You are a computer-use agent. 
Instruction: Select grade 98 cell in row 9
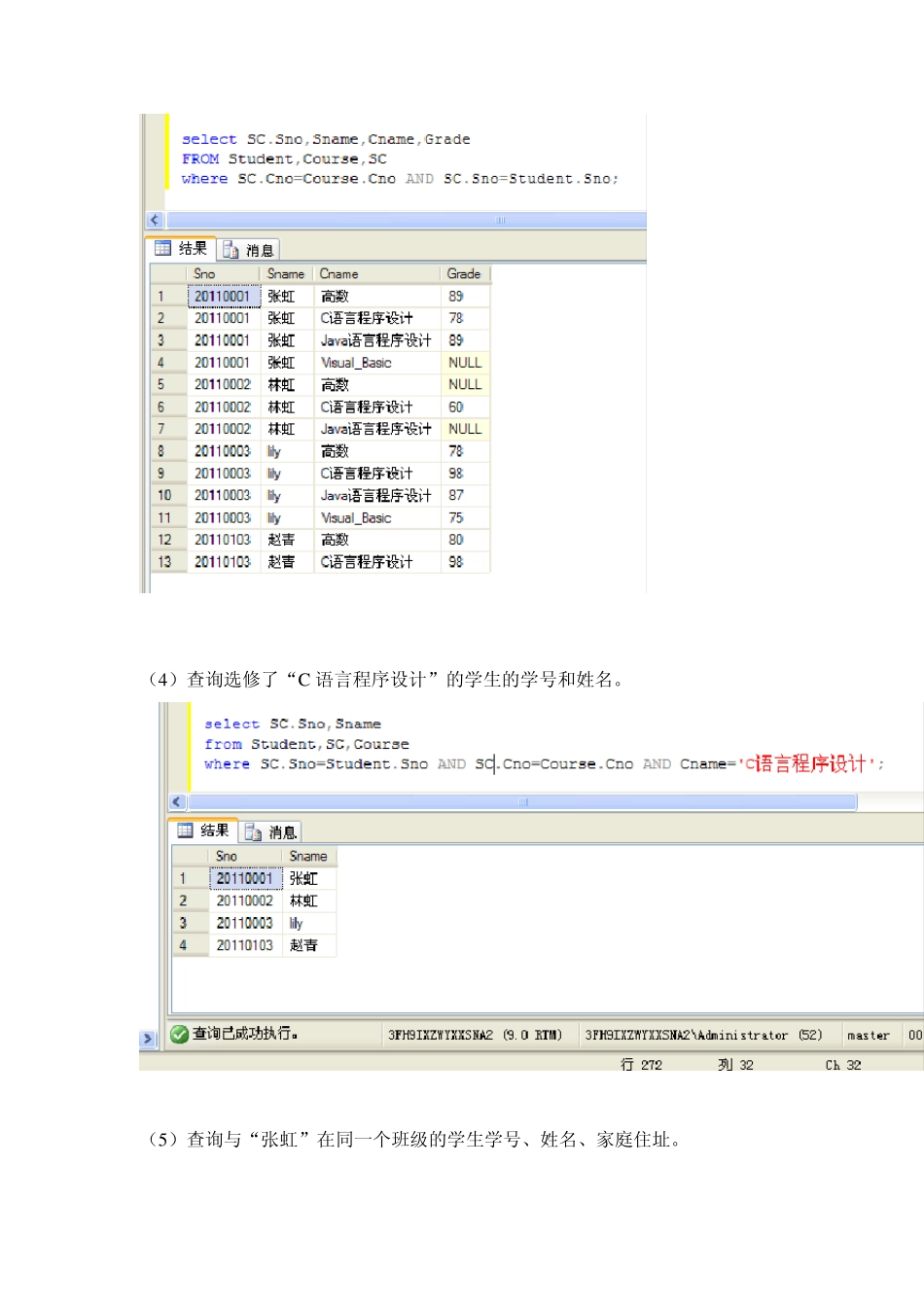[465, 474]
